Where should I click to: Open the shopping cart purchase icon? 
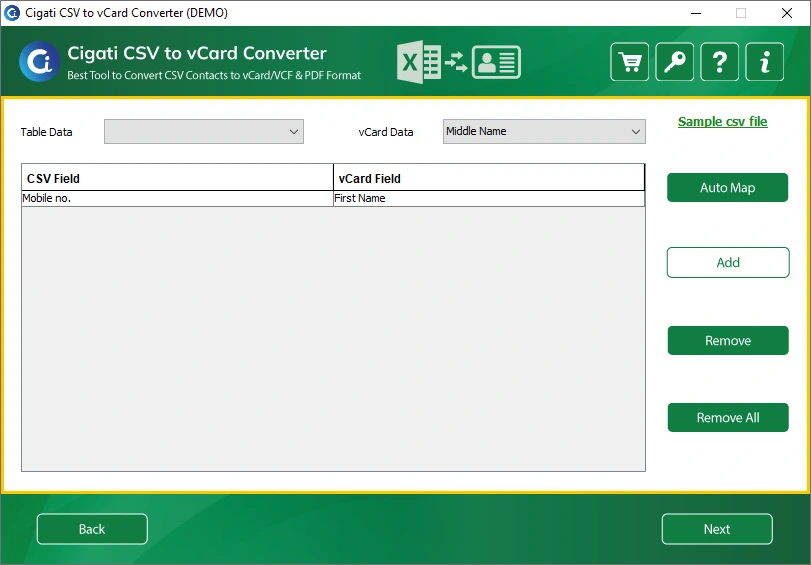(x=629, y=62)
